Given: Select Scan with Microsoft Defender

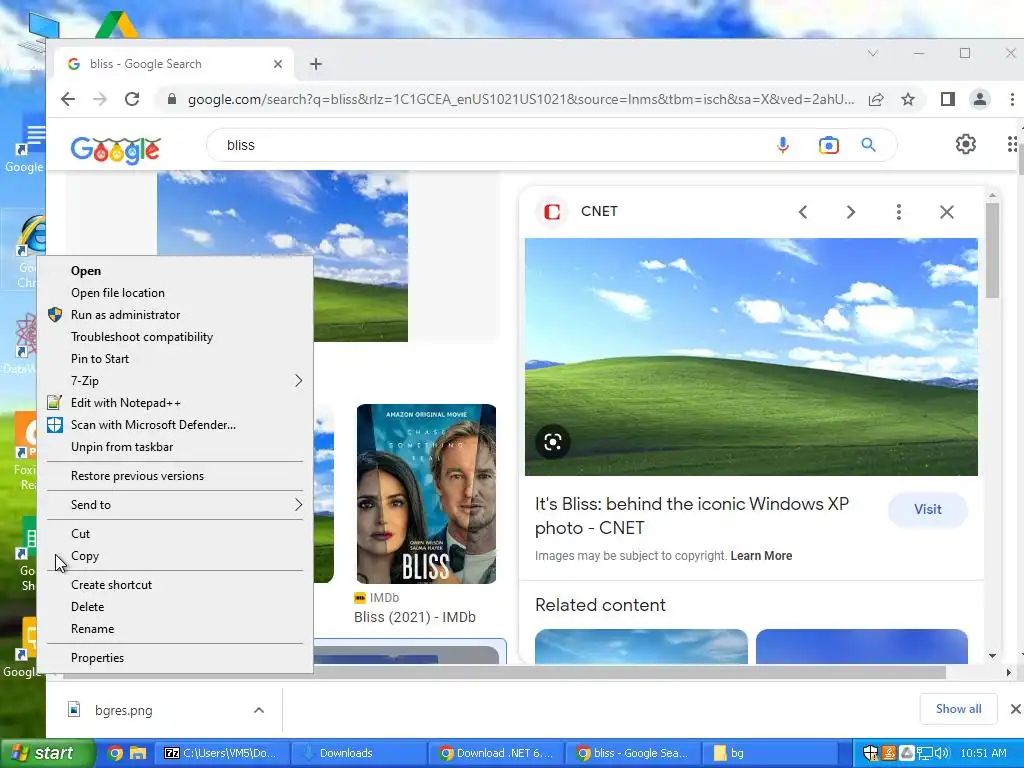Looking at the screenshot, I should click(175, 424).
